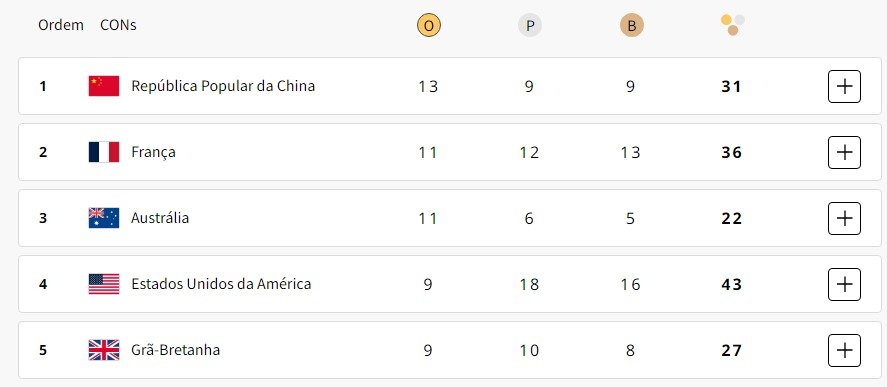Click the China flag icon
Screen dimensions: 887x387
pos(104,86)
